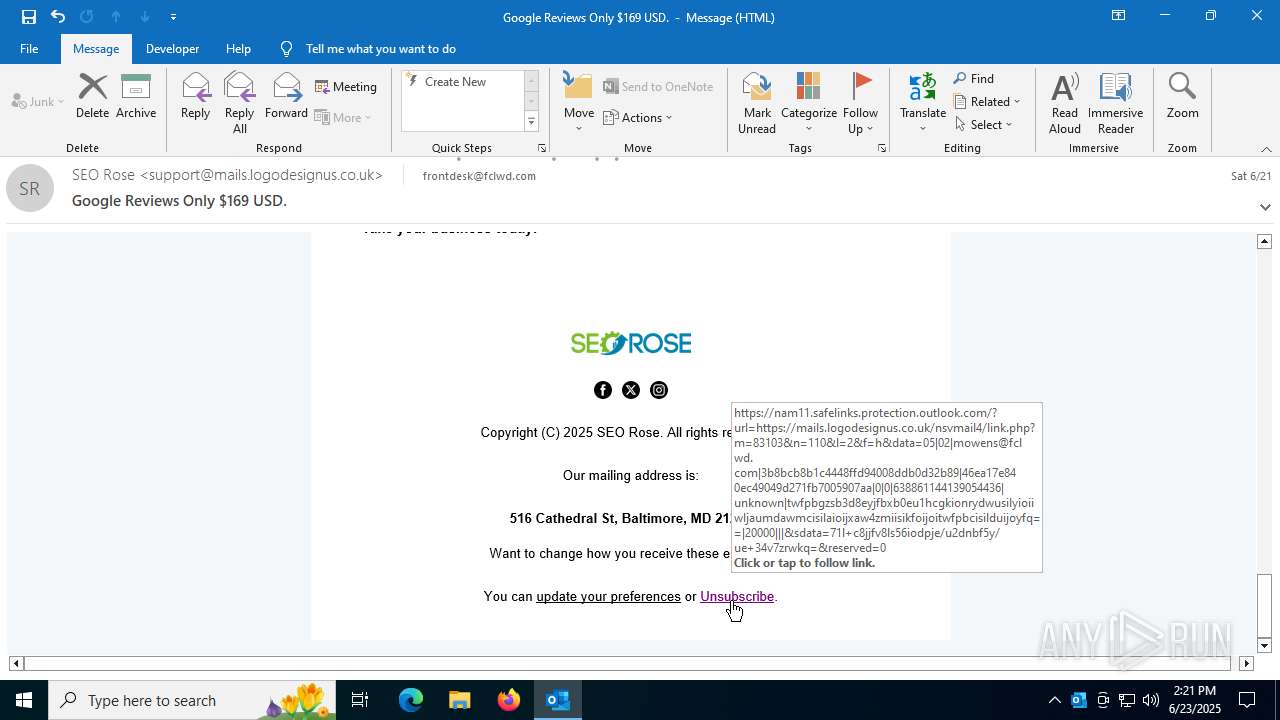The height and width of the screenshot is (720, 1280).
Task: Switch to the Developer tab
Action: pyautogui.click(x=172, y=48)
